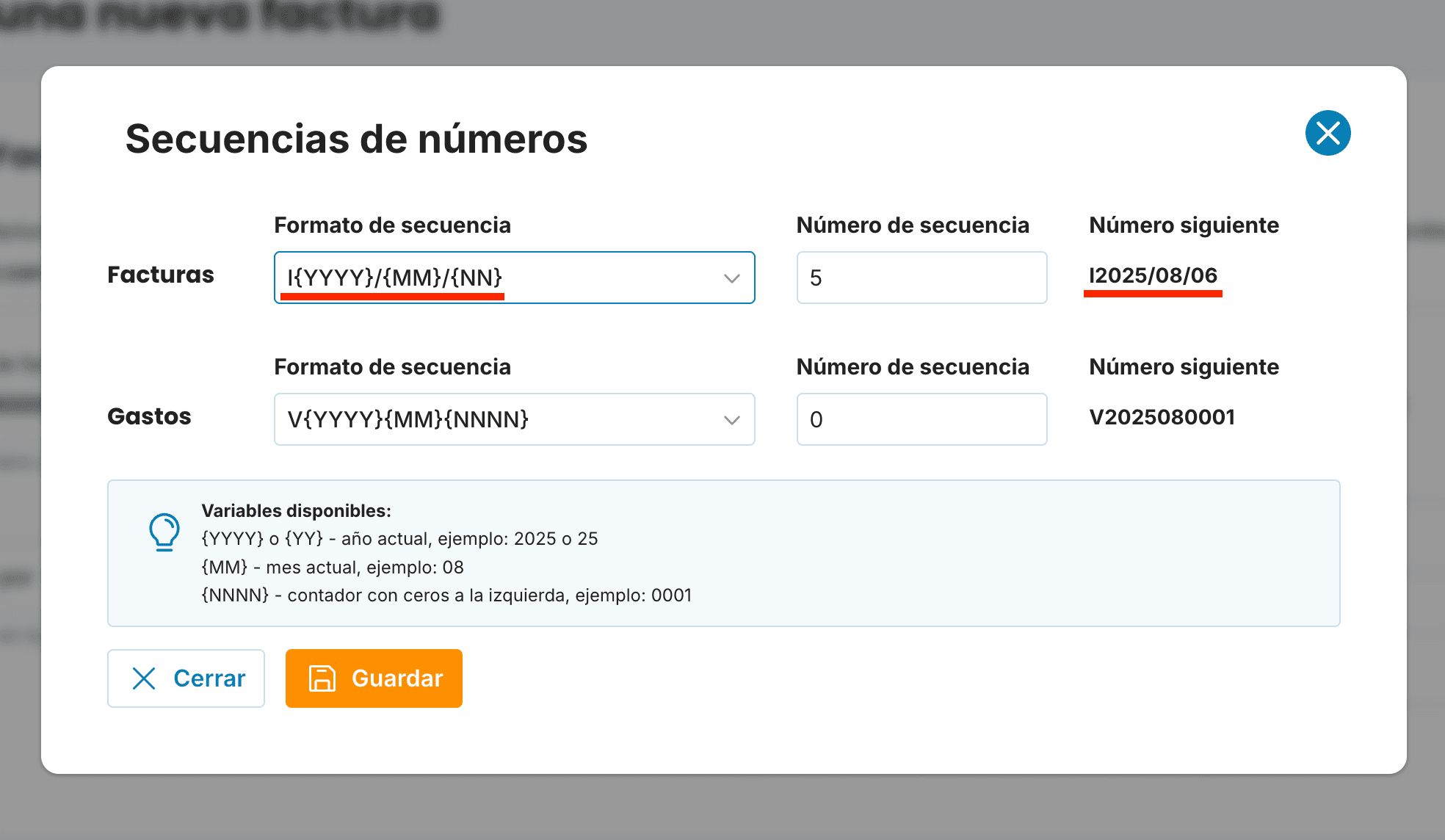Open the Facturas sequence format dropdown
This screenshot has width=1445, height=840.
click(x=514, y=278)
